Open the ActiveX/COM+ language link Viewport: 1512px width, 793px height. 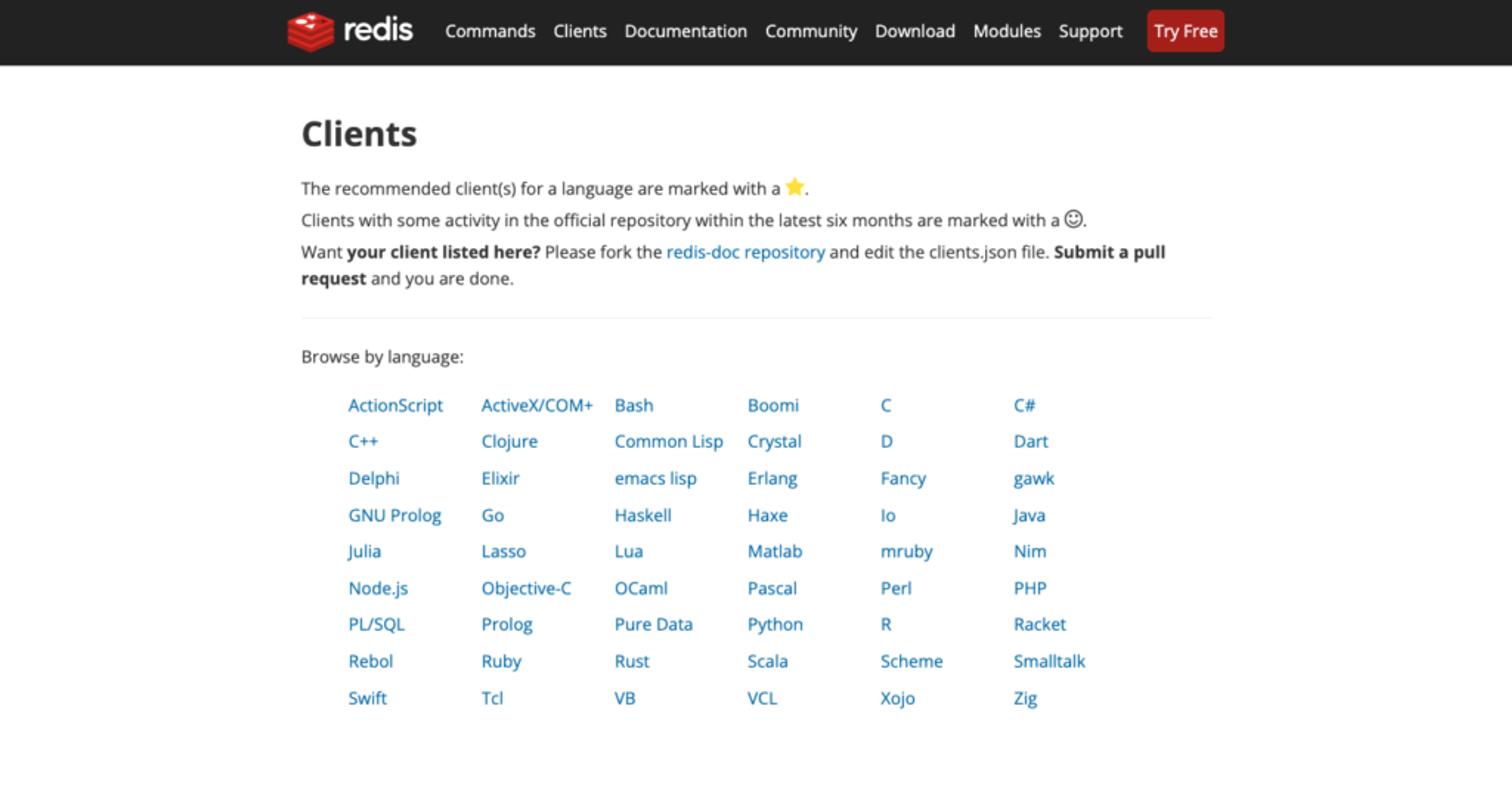click(537, 406)
